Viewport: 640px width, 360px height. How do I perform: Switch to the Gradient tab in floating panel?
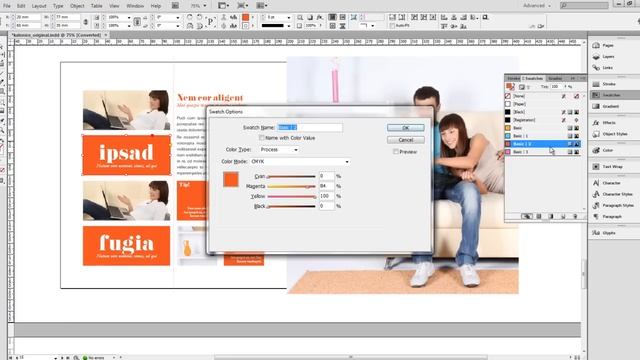pos(555,78)
